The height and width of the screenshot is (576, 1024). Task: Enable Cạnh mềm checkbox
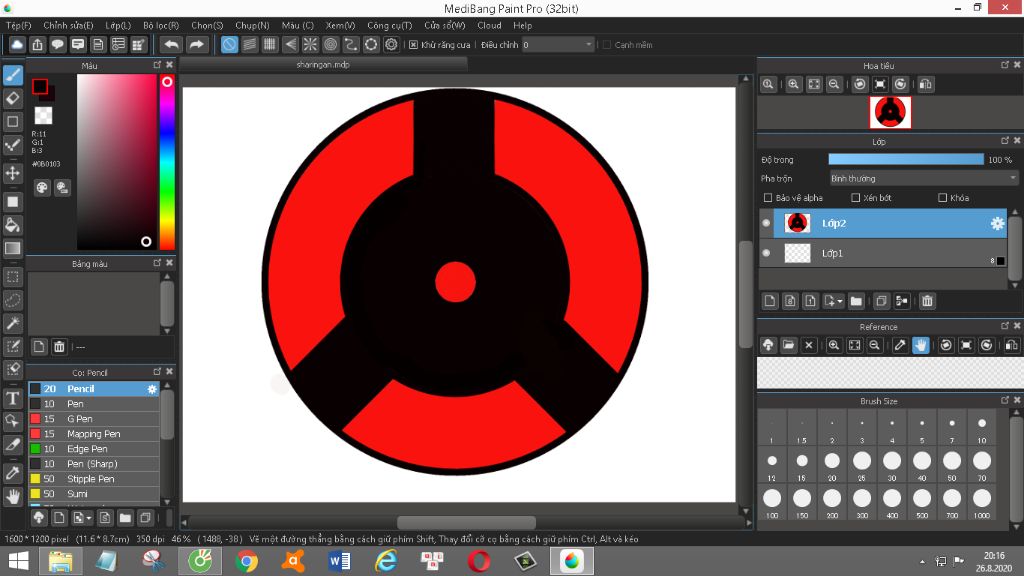607,45
